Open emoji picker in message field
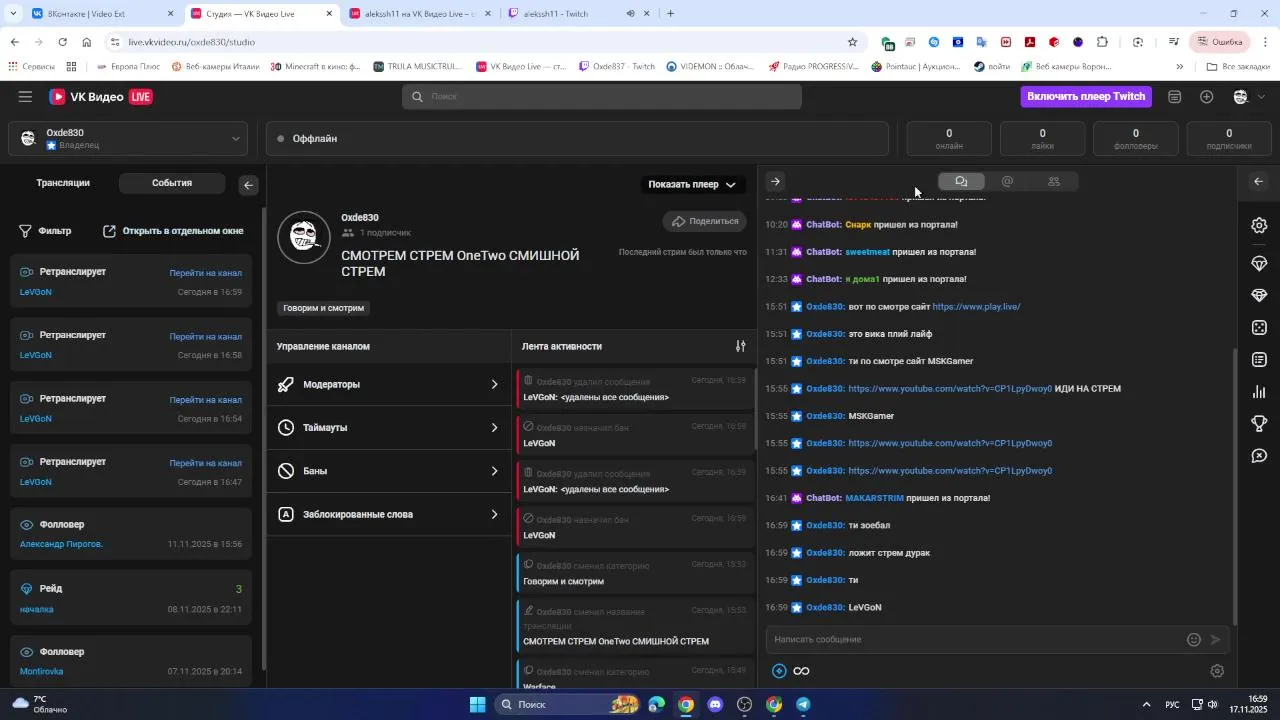The image size is (1280, 720). point(1193,640)
